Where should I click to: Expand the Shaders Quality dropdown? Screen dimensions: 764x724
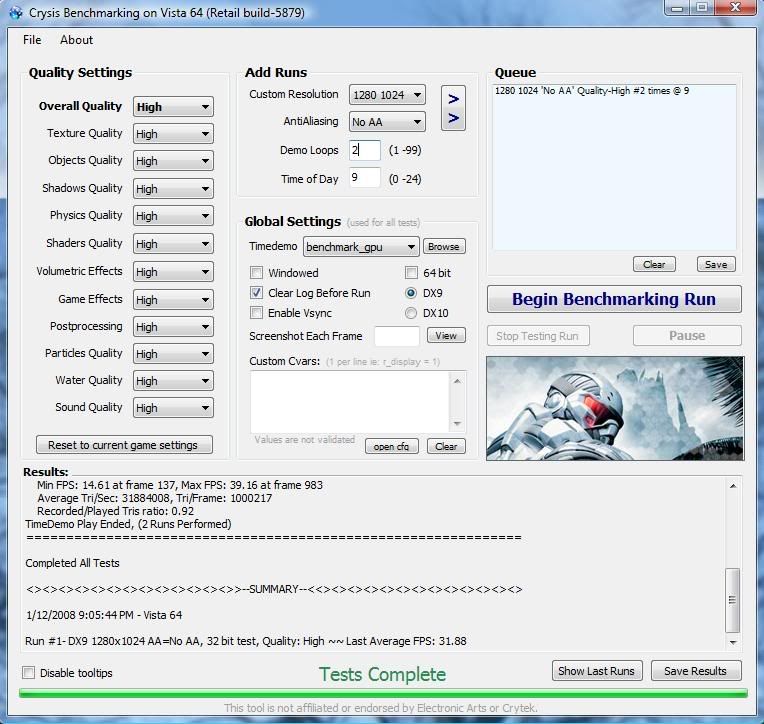point(173,244)
